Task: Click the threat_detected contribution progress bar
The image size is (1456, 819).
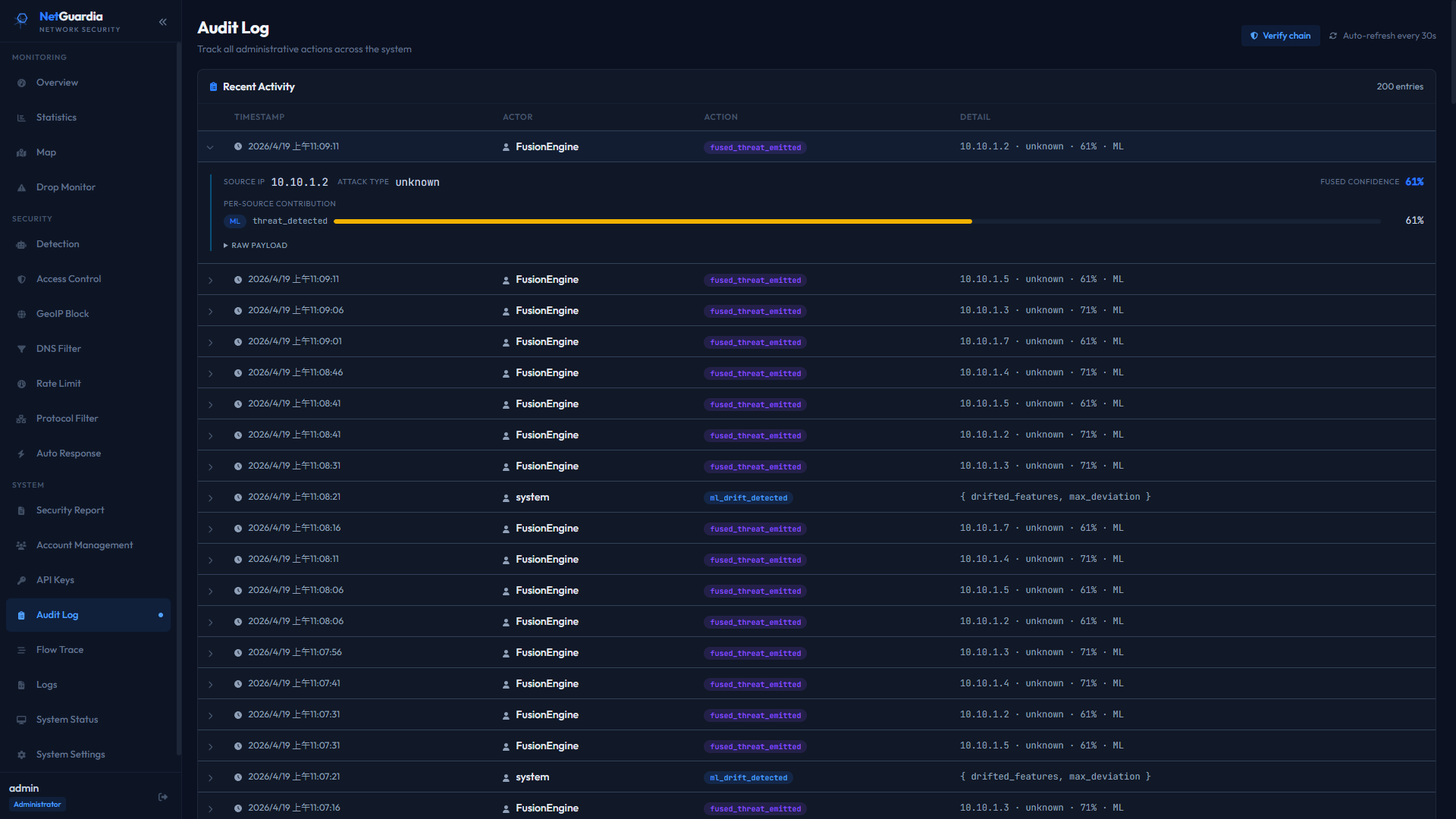Action: (857, 221)
